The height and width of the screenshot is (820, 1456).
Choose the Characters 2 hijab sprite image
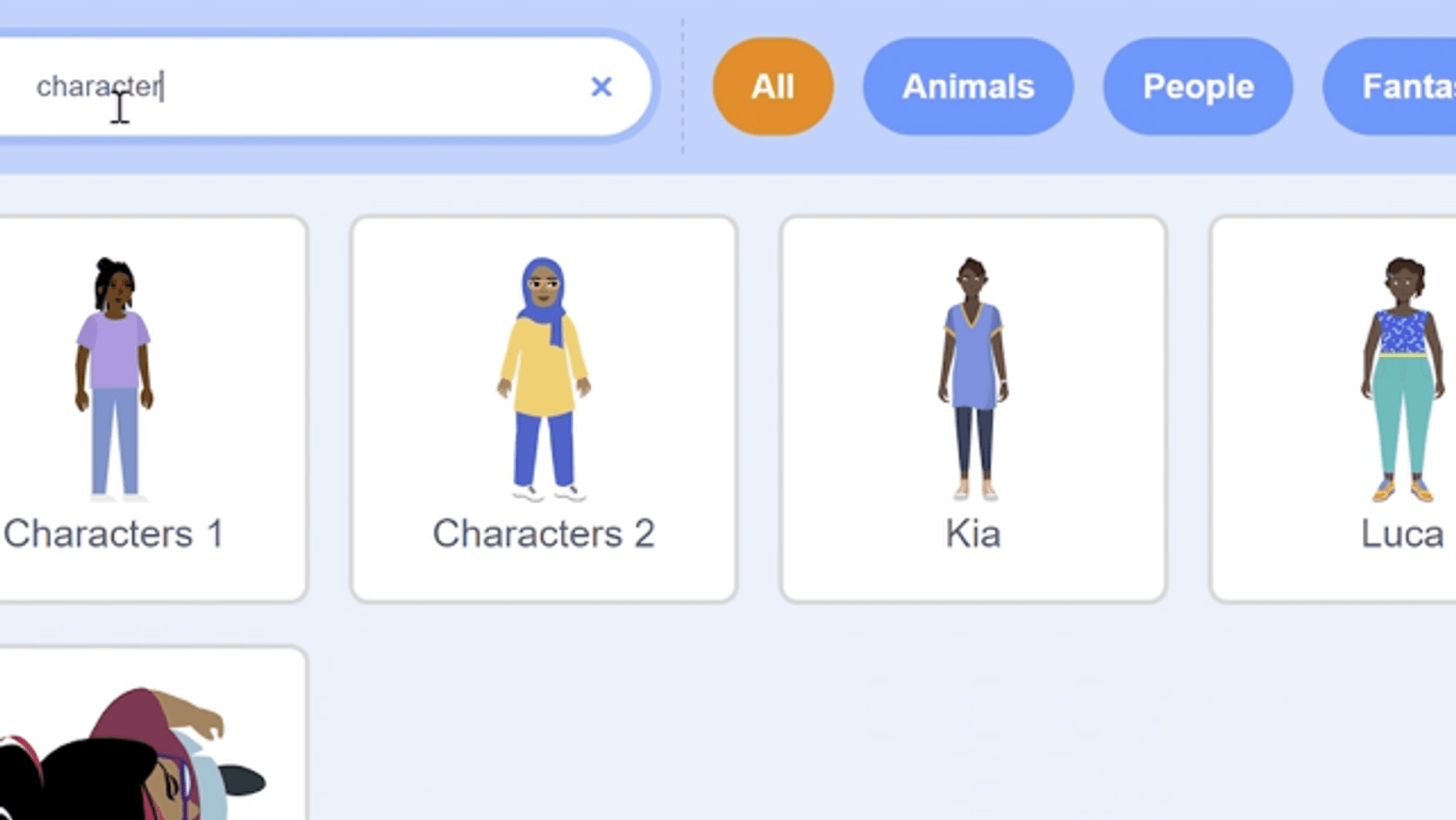[544, 377]
